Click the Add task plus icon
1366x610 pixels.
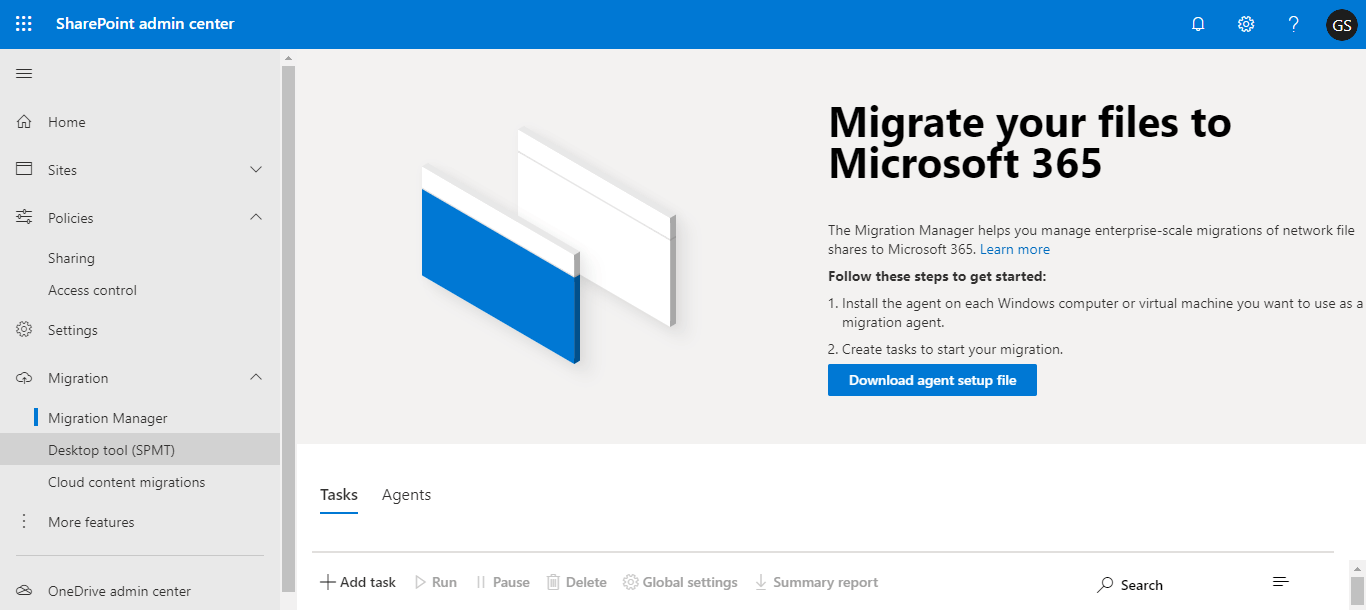(x=327, y=582)
